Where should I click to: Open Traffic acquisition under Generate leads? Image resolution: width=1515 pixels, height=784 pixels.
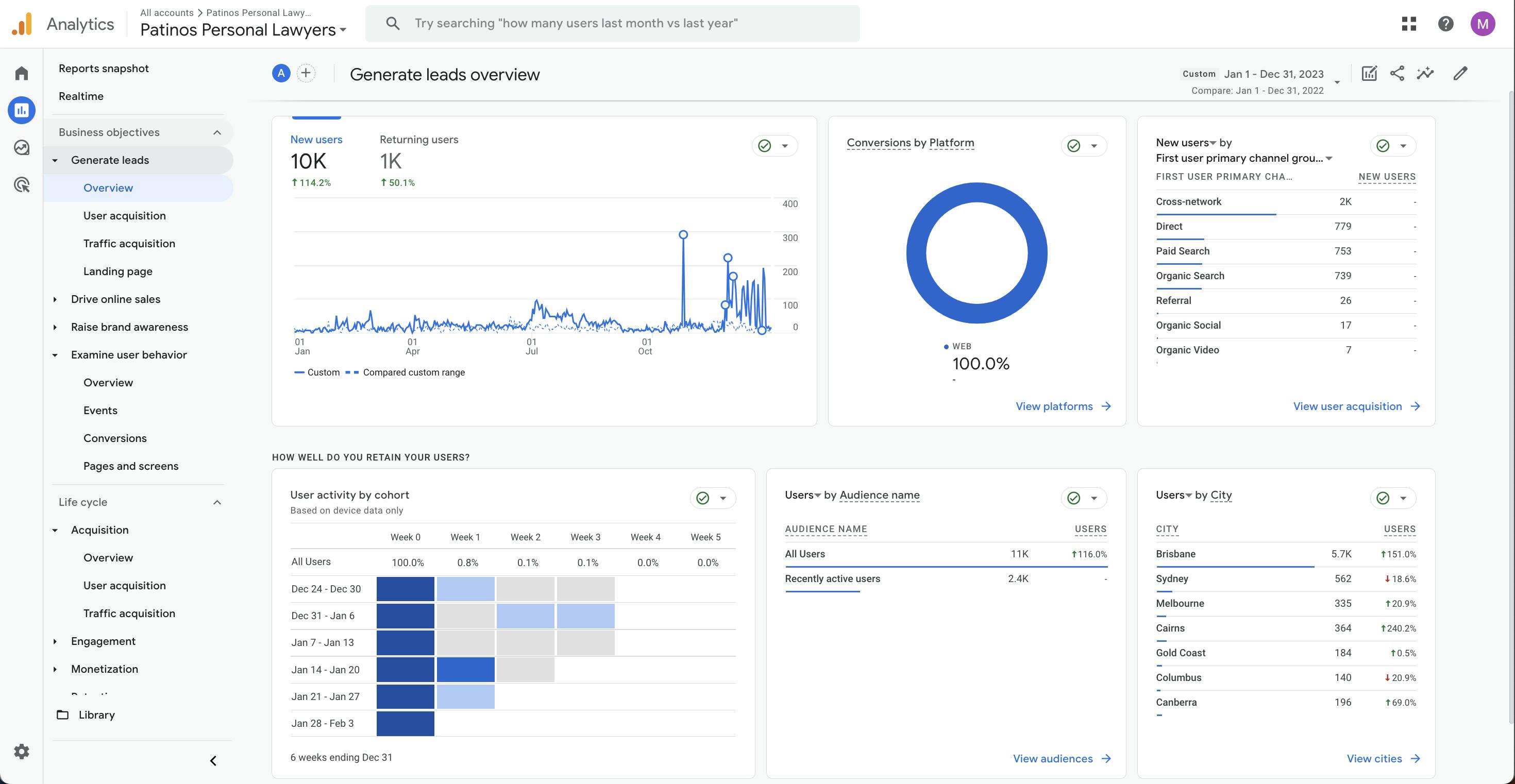[x=129, y=243]
